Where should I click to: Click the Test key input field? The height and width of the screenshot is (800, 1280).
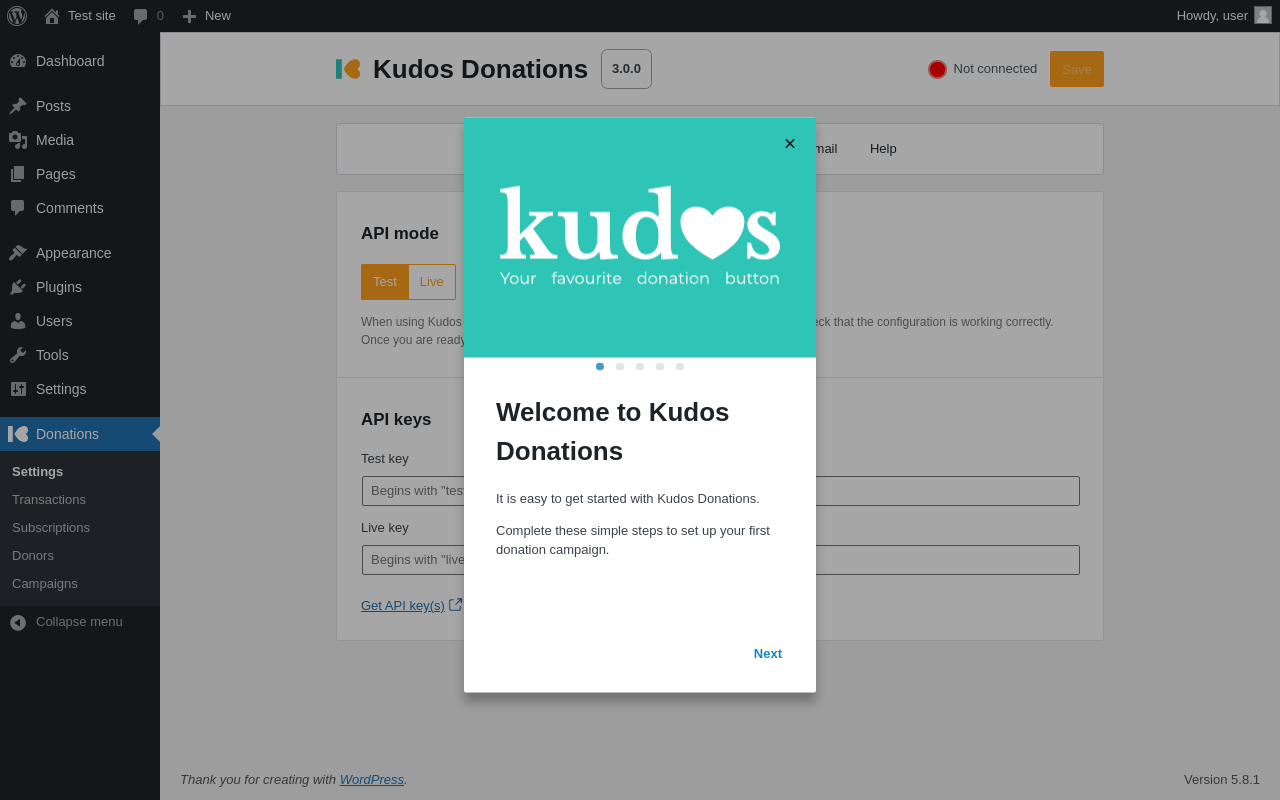coord(721,491)
